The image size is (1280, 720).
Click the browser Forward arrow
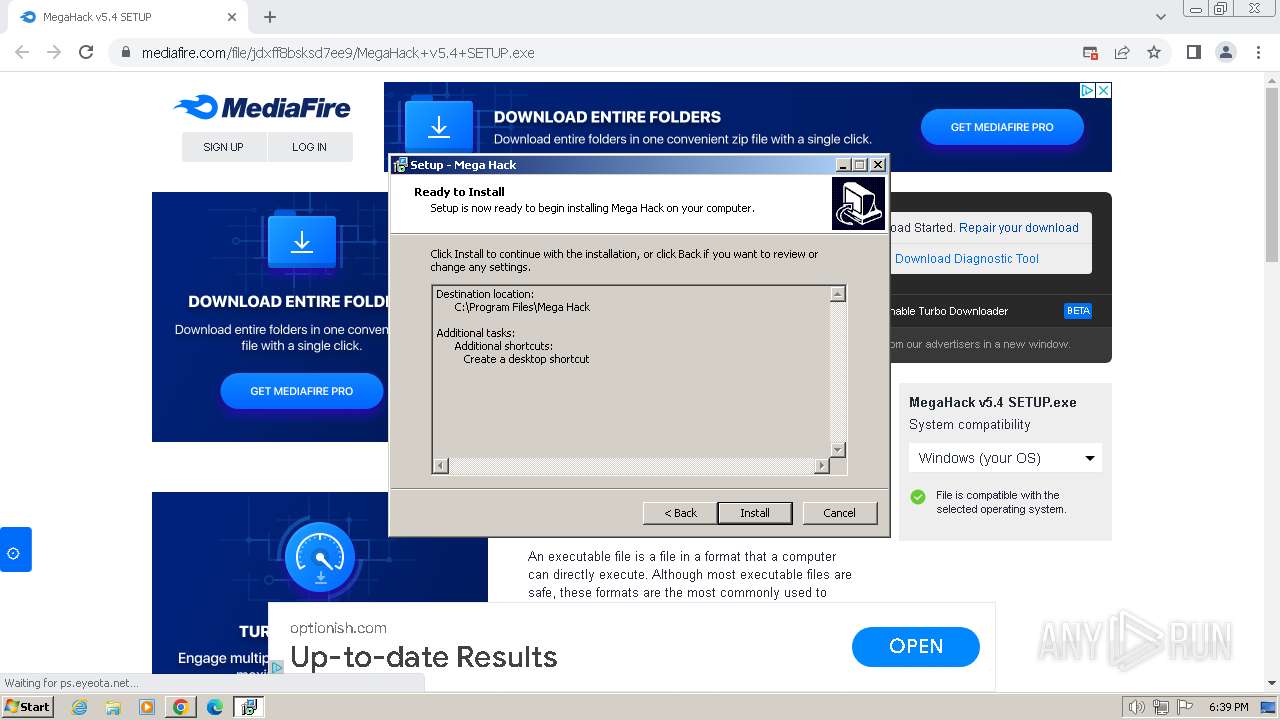pyautogui.click(x=54, y=52)
